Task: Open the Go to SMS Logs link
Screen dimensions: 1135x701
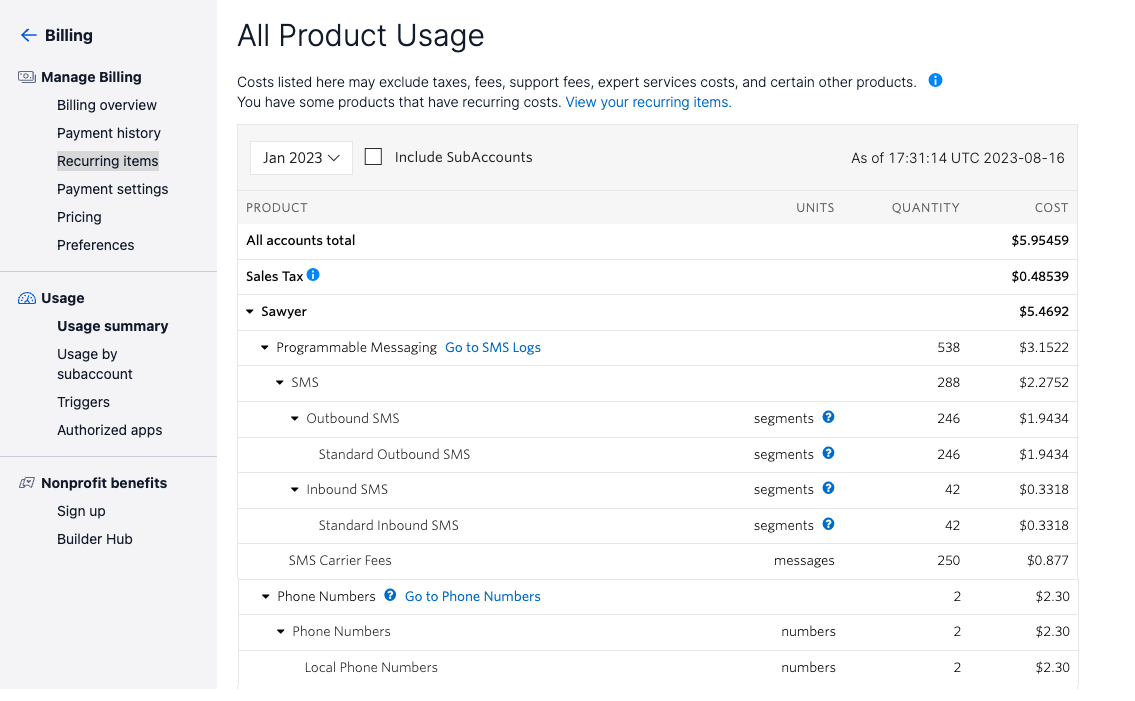Action: pyautogui.click(x=493, y=348)
